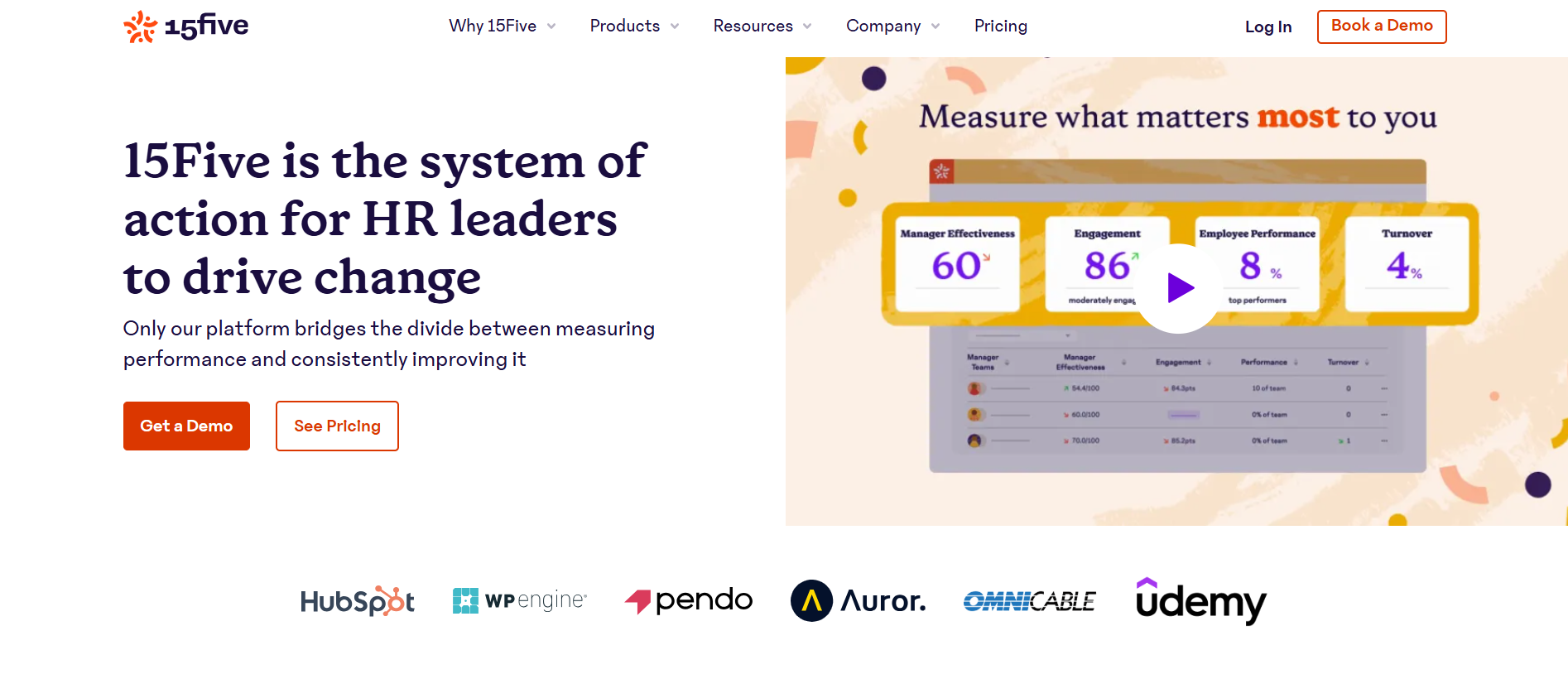Click the WP Engine logo
This screenshot has width=1568, height=679.
pyautogui.click(x=520, y=600)
